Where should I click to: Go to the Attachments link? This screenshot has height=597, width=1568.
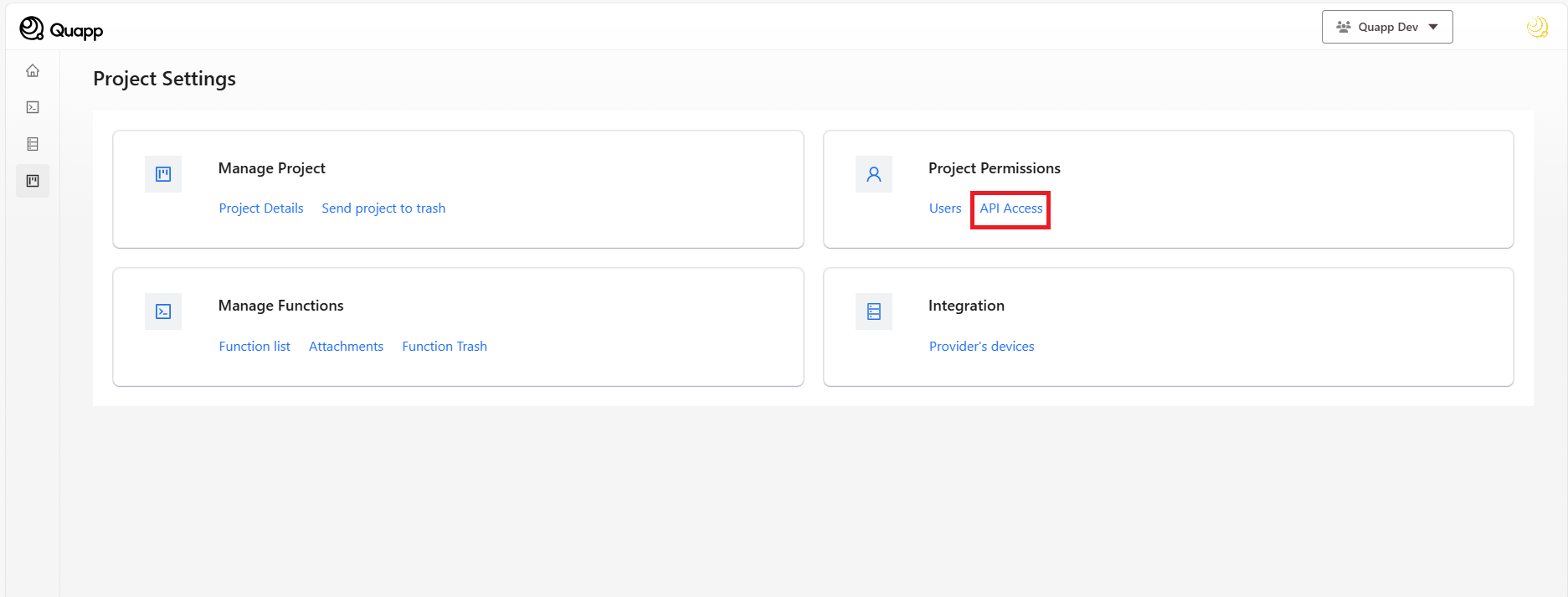[x=346, y=347]
